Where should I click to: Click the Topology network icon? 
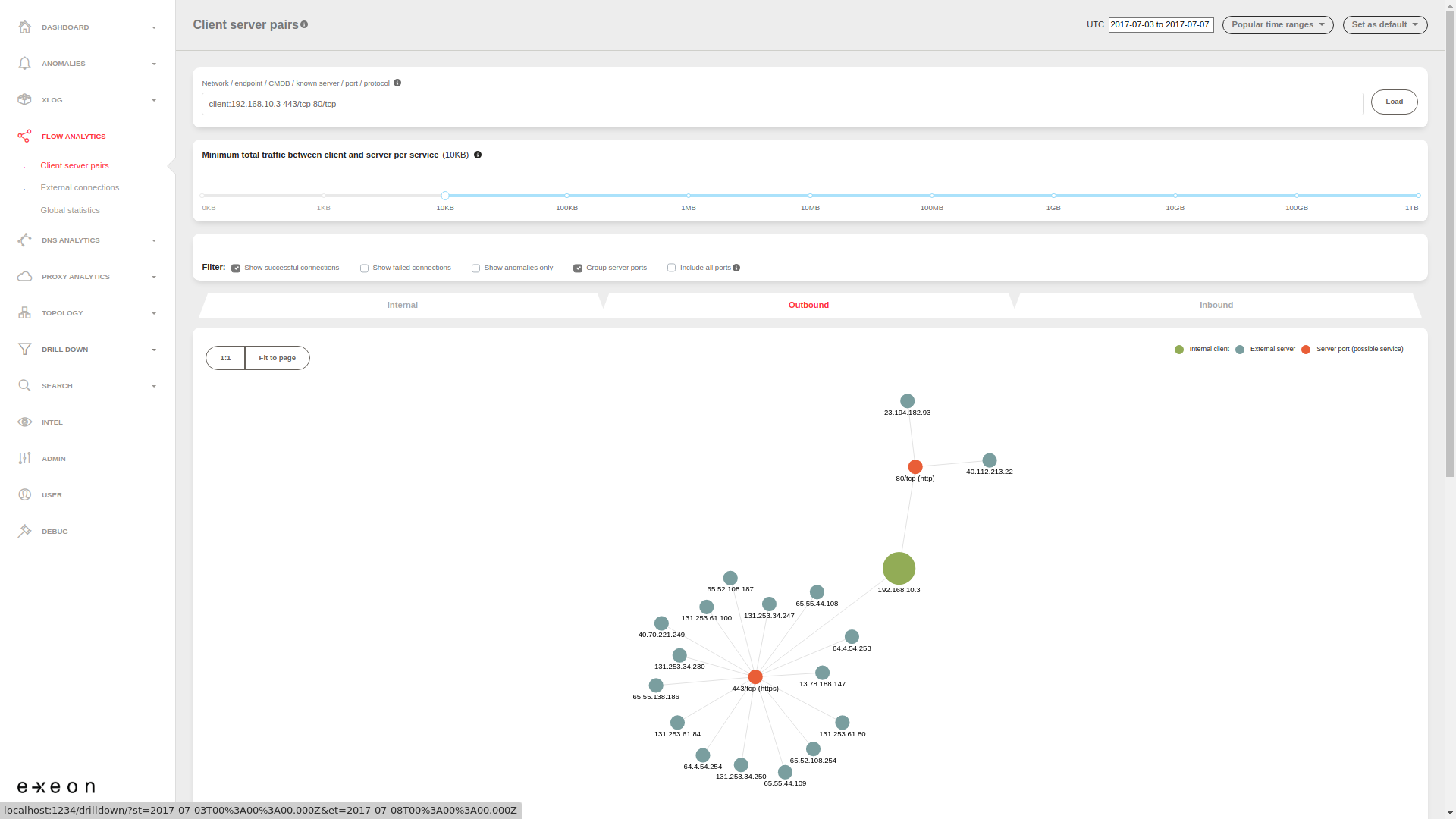coord(24,313)
